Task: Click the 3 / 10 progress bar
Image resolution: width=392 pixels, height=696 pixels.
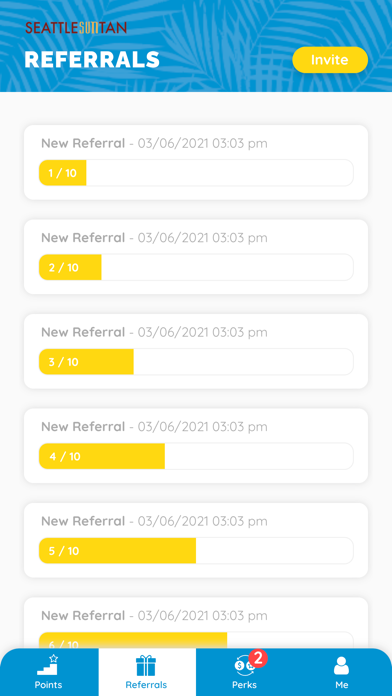Action: 196,362
